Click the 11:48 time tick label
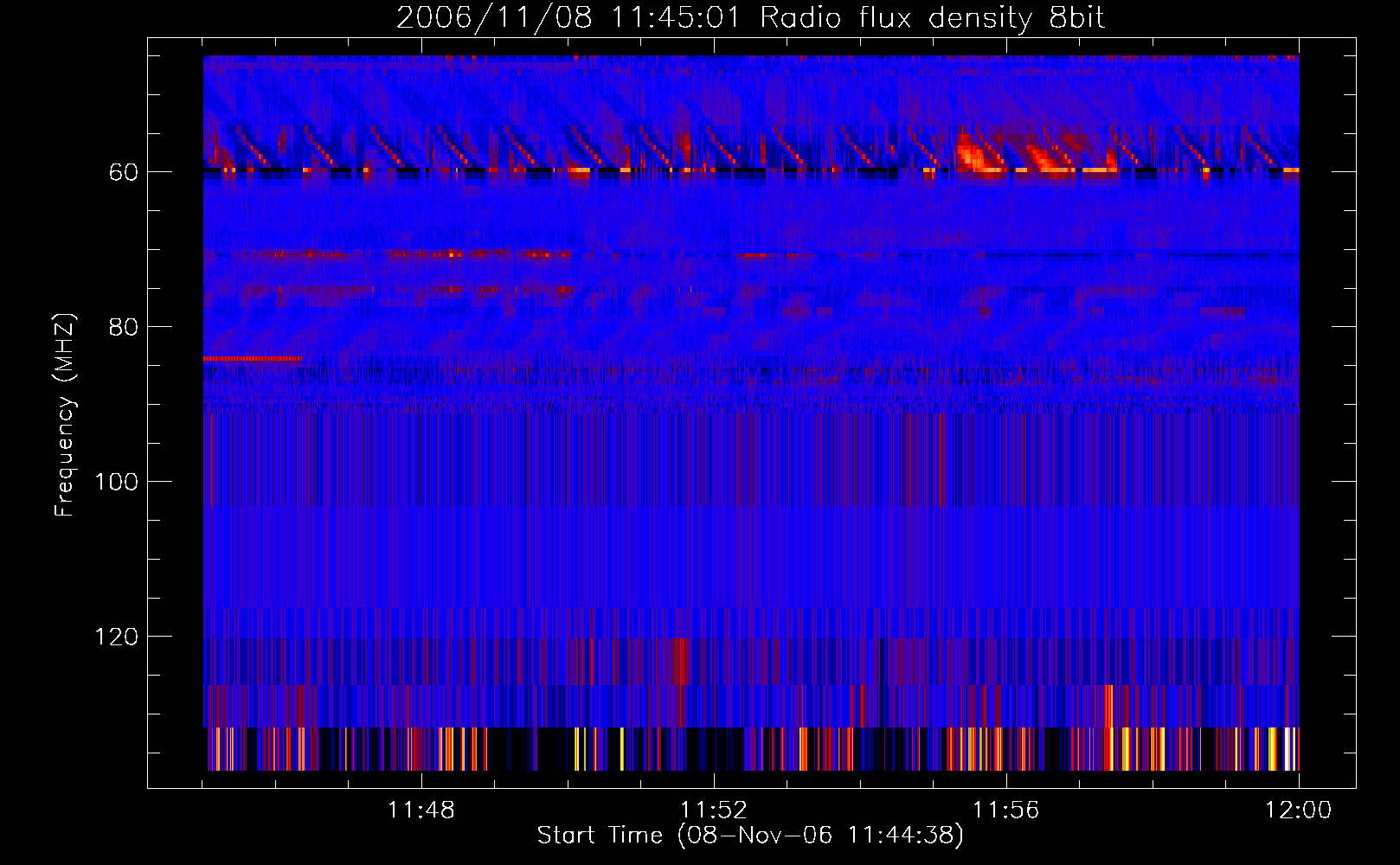1400x865 pixels. 421,811
